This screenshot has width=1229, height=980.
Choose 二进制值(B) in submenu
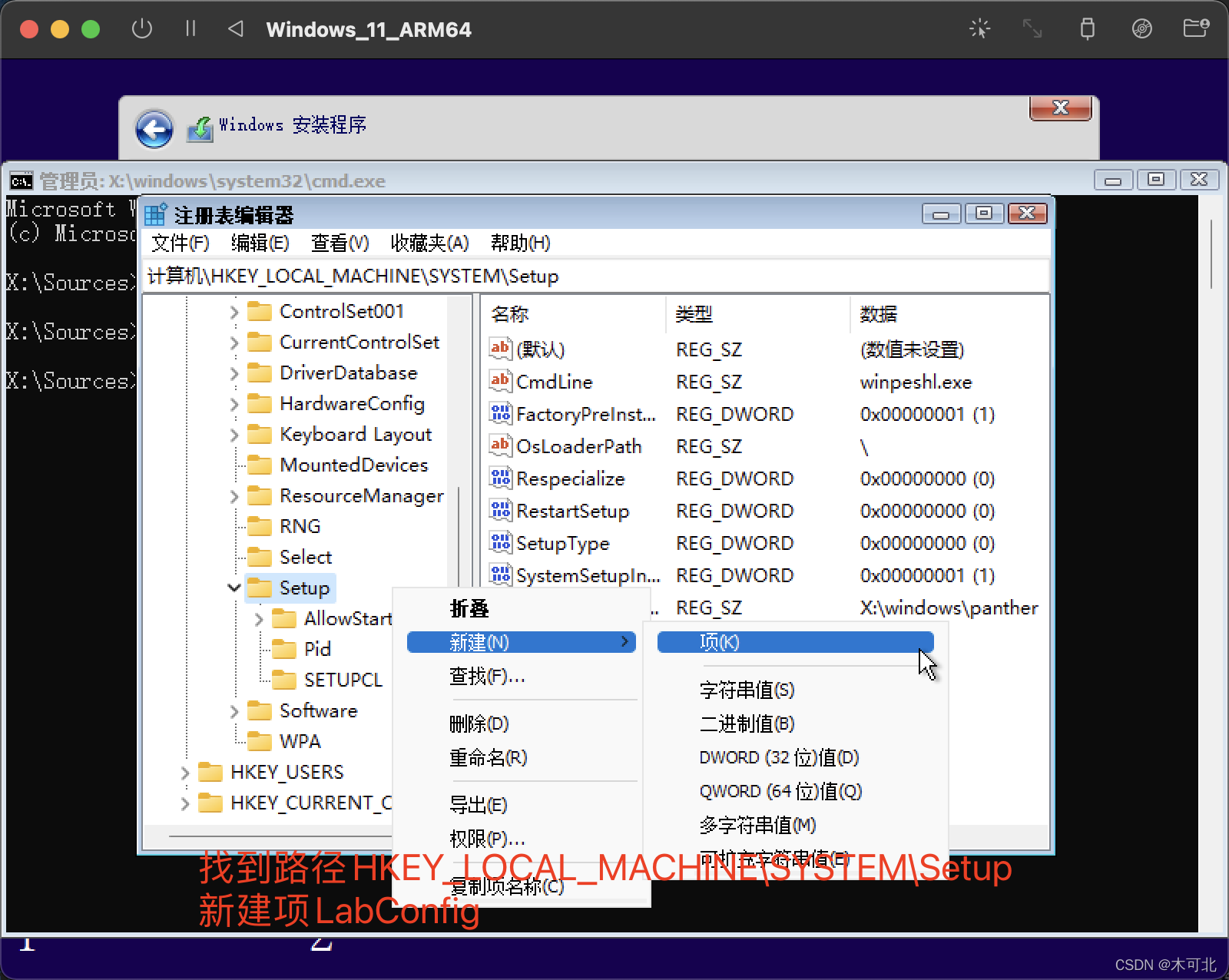pyautogui.click(x=747, y=723)
